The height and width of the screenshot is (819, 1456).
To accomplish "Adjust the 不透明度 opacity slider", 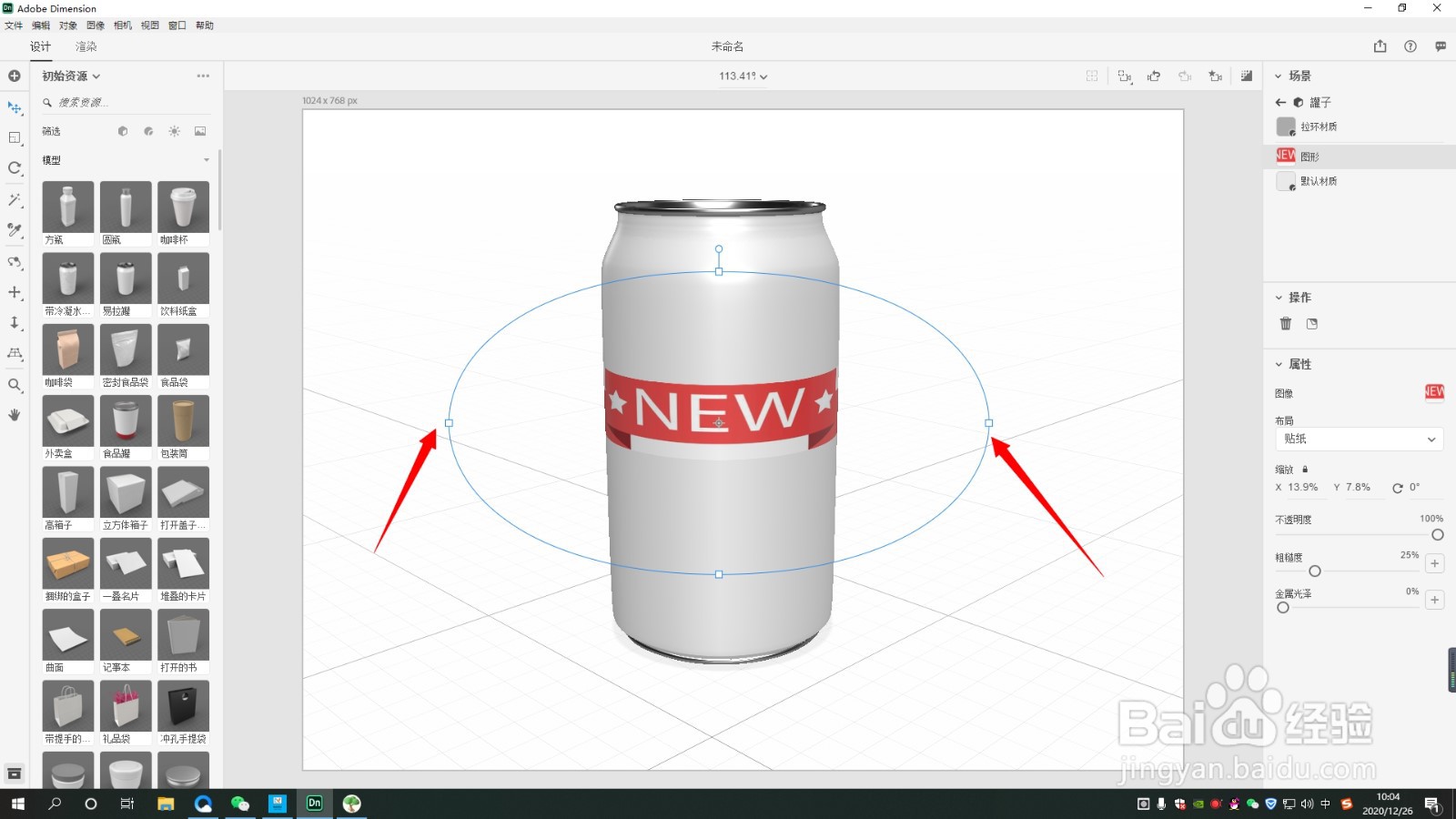I will 1438,535.
